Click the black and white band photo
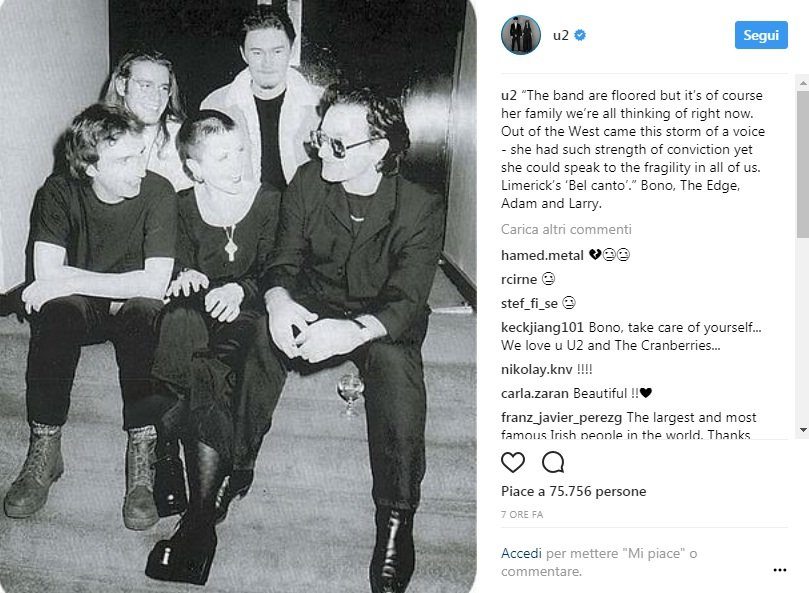This screenshot has height=593, width=809. (x=238, y=296)
